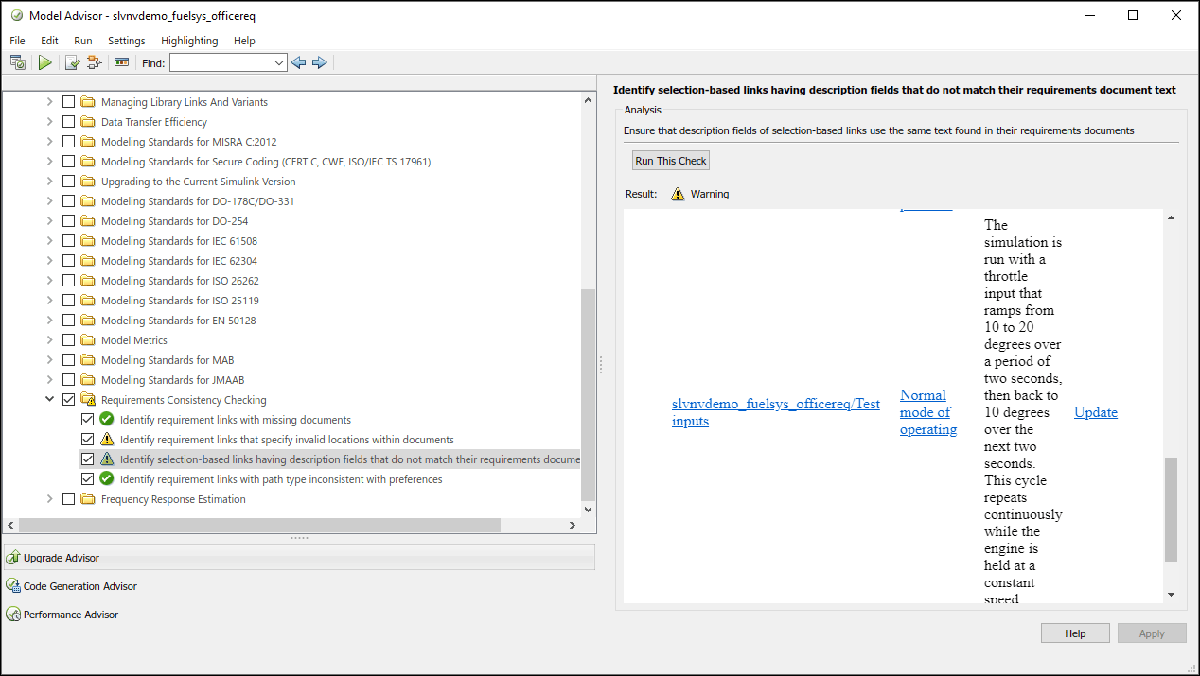The height and width of the screenshot is (676, 1200).
Task: Open Model Advisor preferences icon on toolbar
Action: point(18,62)
